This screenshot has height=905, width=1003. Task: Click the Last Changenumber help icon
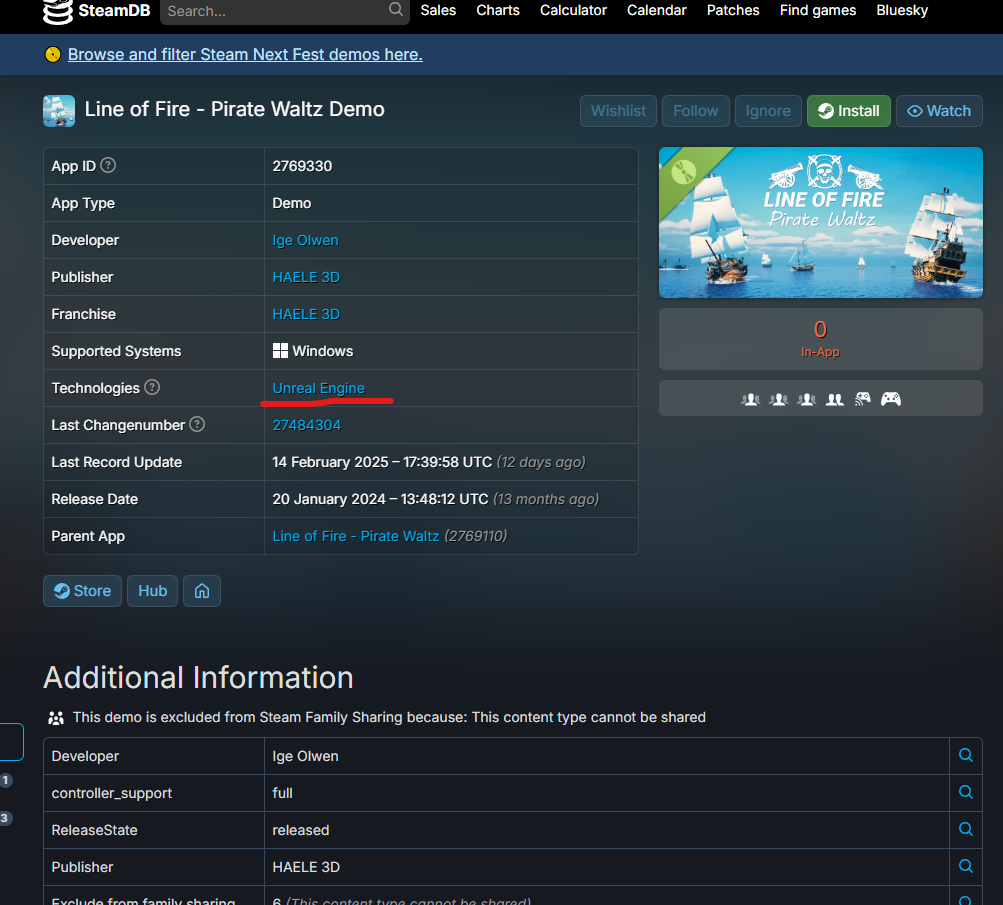click(197, 424)
